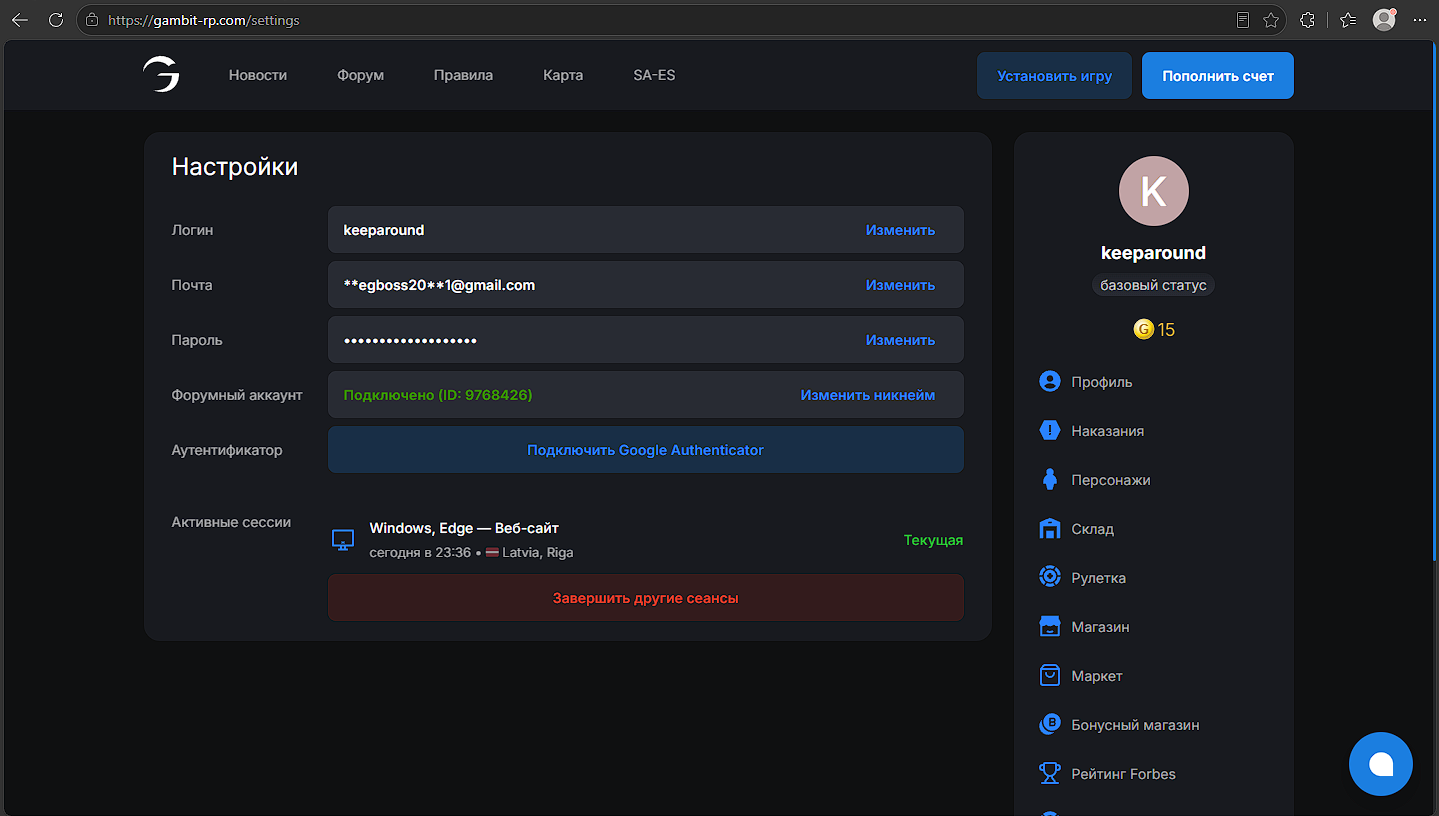Click the browser address bar URL
This screenshot has height=816, width=1439.
pos(204,20)
